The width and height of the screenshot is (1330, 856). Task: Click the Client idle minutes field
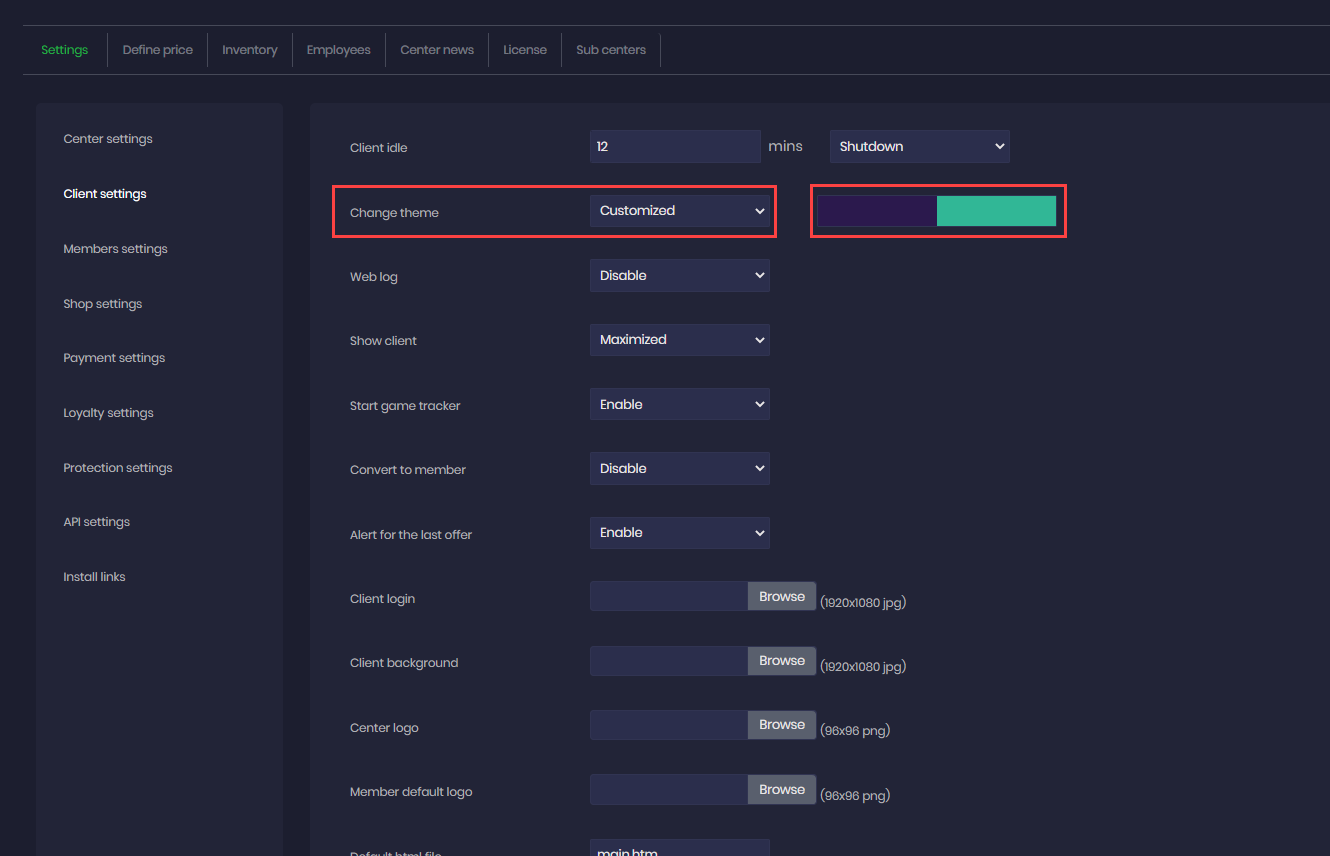(x=675, y=146)
